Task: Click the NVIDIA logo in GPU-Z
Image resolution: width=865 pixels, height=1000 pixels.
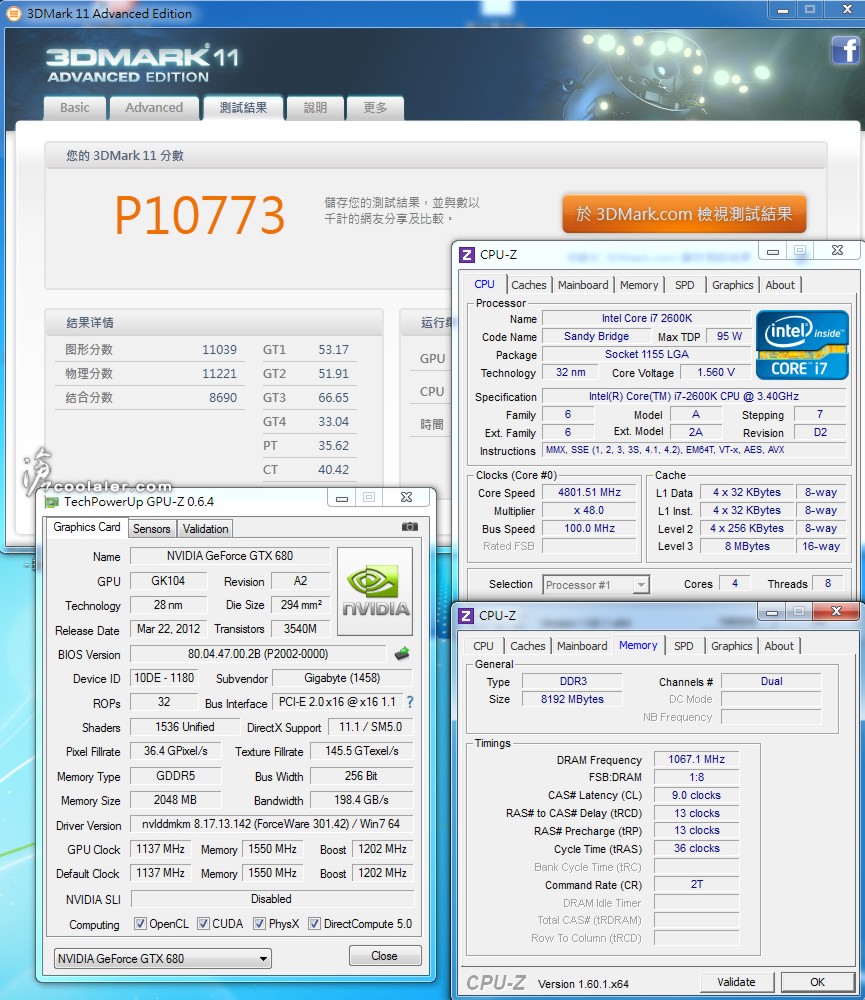Action: click(x=375, y=591)
